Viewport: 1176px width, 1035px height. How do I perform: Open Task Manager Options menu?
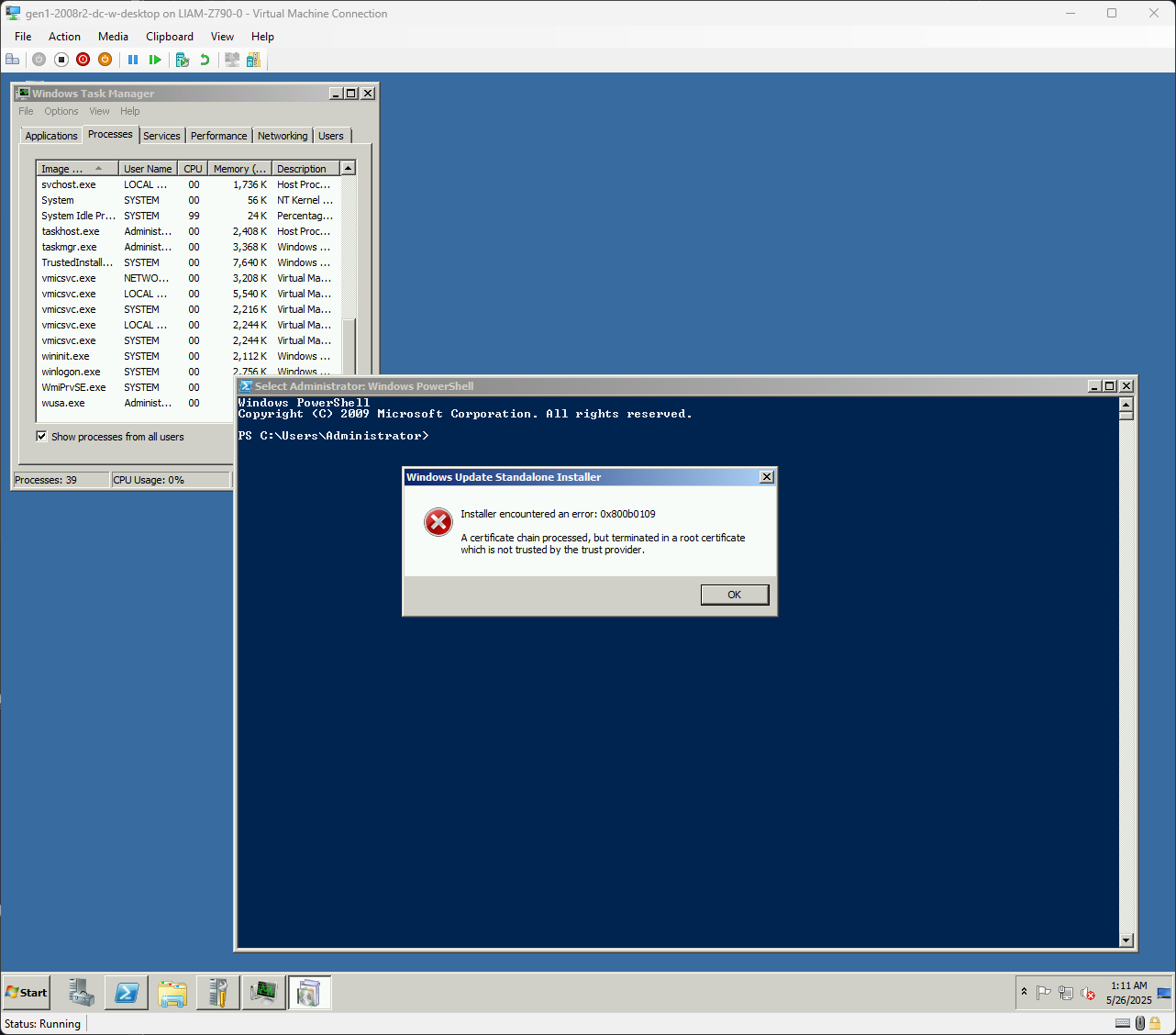(61, 111)
